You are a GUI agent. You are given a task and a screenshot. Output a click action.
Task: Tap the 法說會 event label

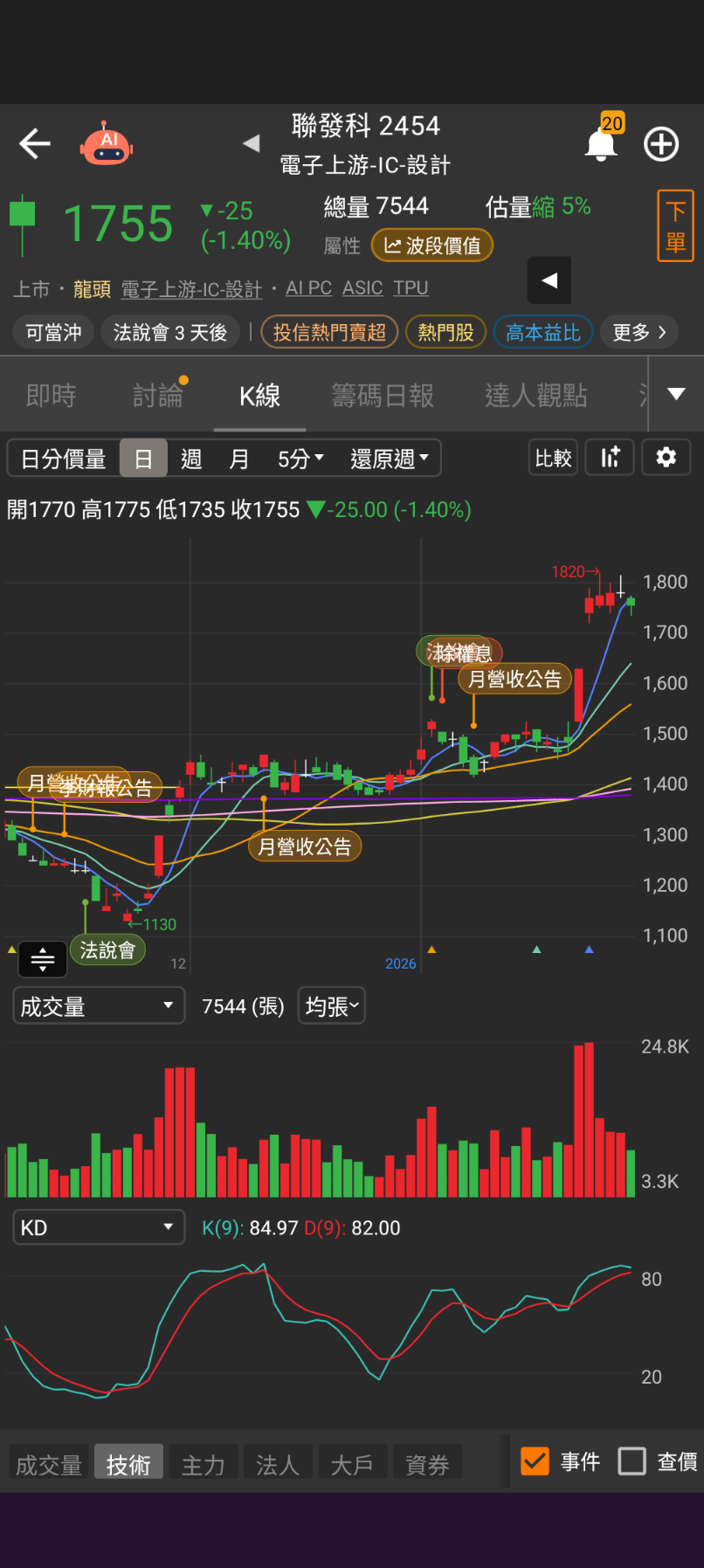107,950
